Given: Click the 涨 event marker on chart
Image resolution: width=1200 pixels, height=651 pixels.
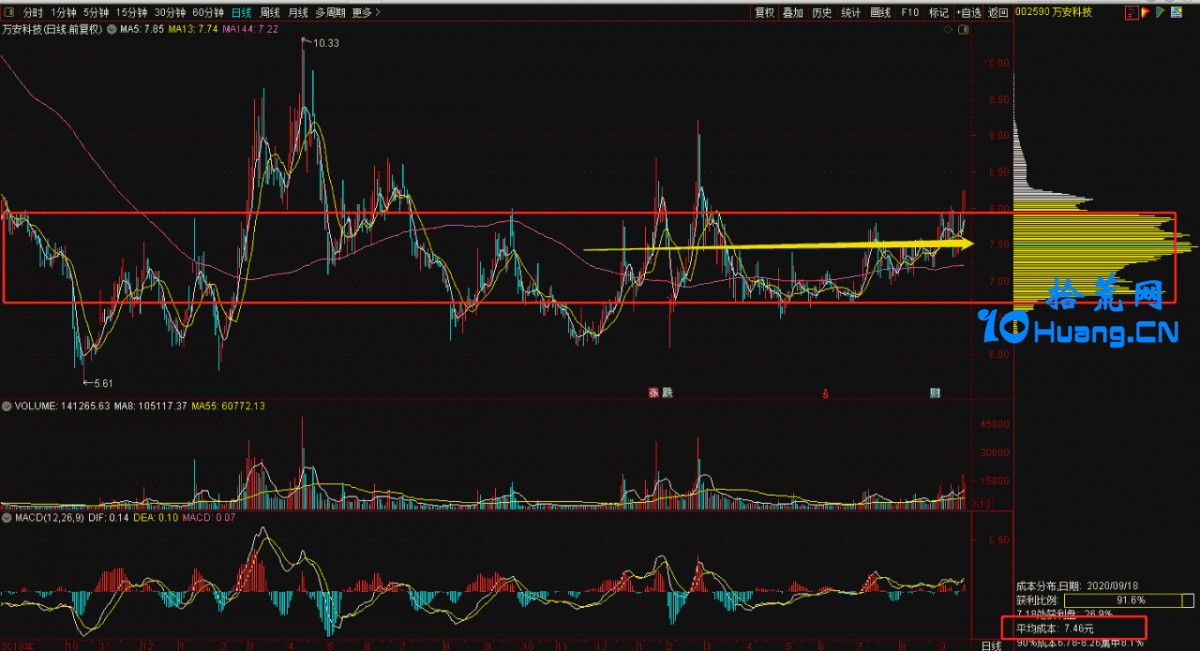Looking at the screenshot, I should click(x=654, y=393).
